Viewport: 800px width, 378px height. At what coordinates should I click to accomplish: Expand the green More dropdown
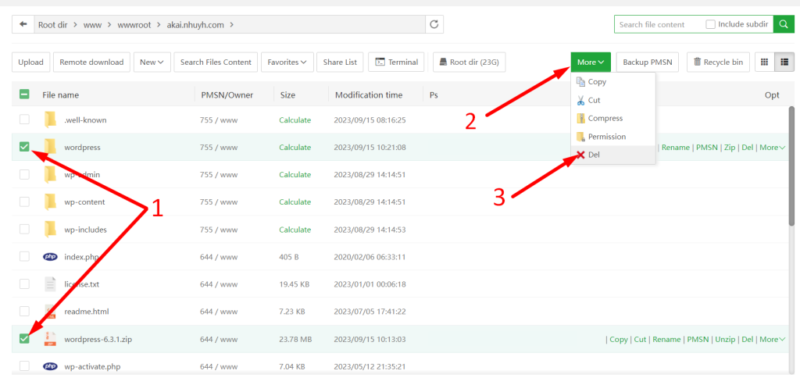point(591,62)
